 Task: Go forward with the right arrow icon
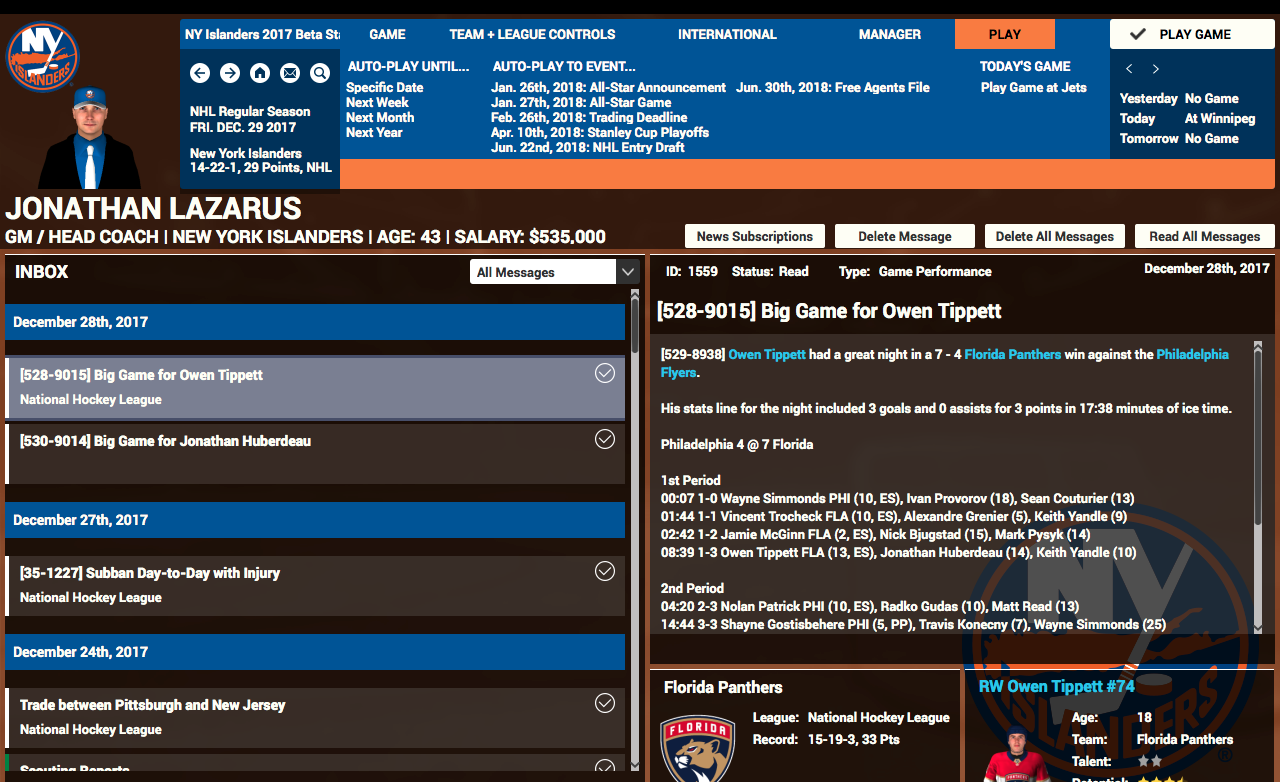230,73
